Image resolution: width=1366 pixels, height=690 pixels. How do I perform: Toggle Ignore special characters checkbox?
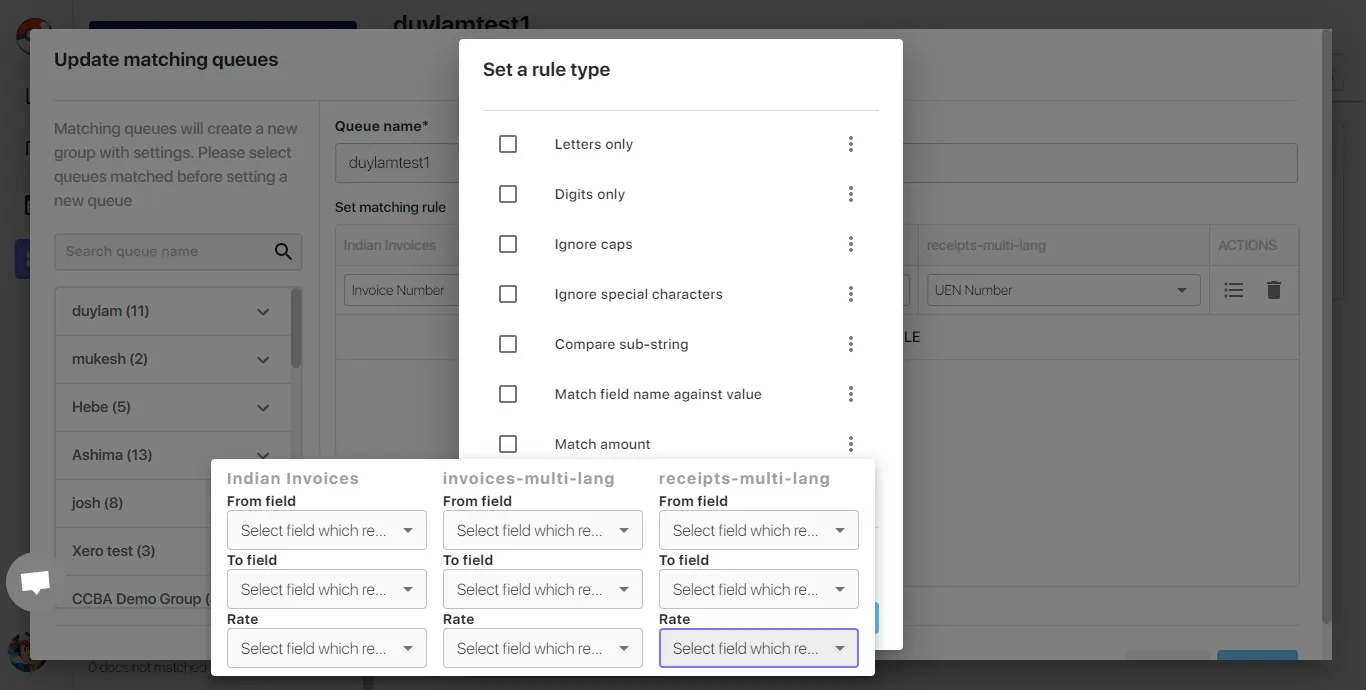[508, 294]
